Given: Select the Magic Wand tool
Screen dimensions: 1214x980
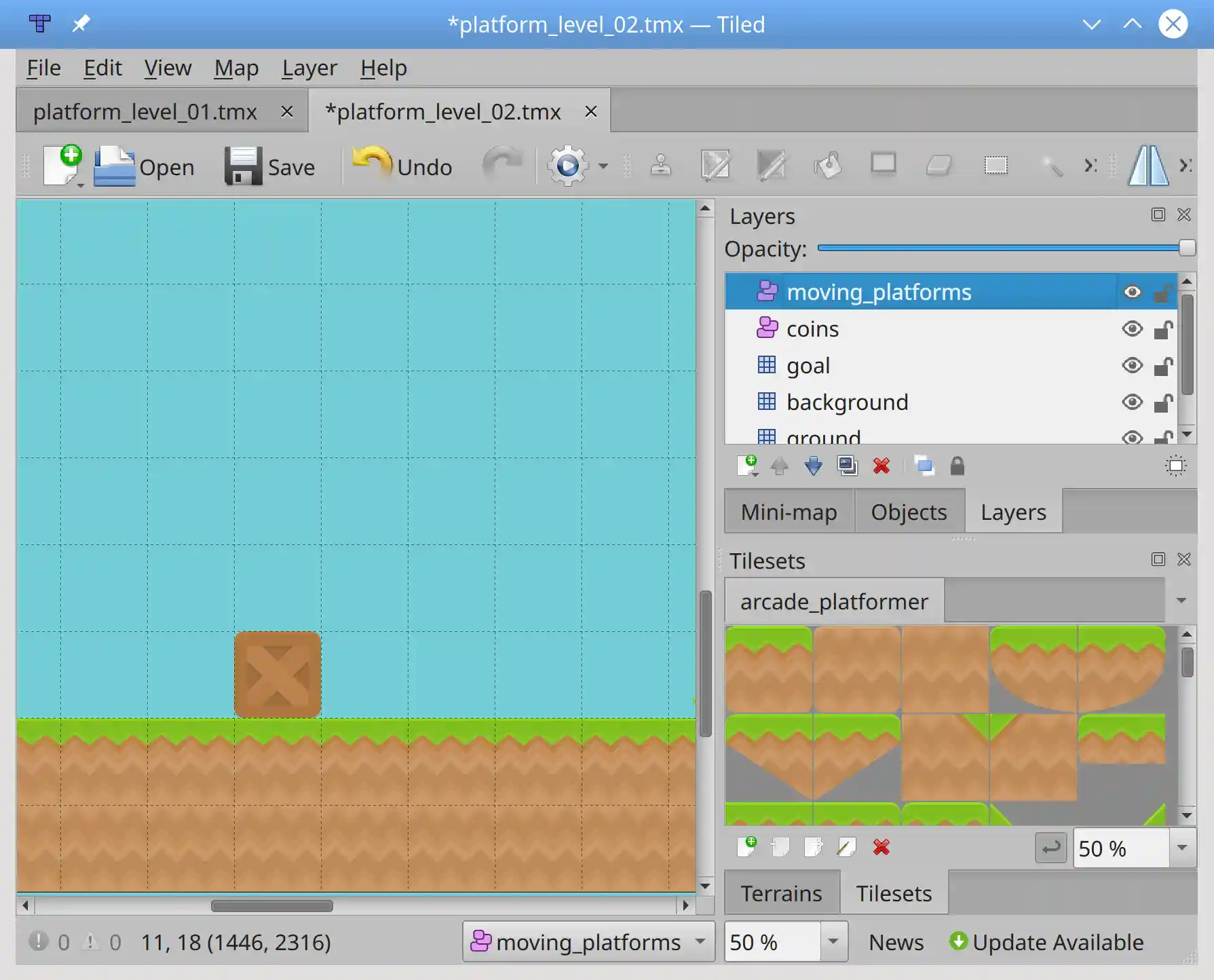Looking at the screenshot, I should pos(1052,166).
